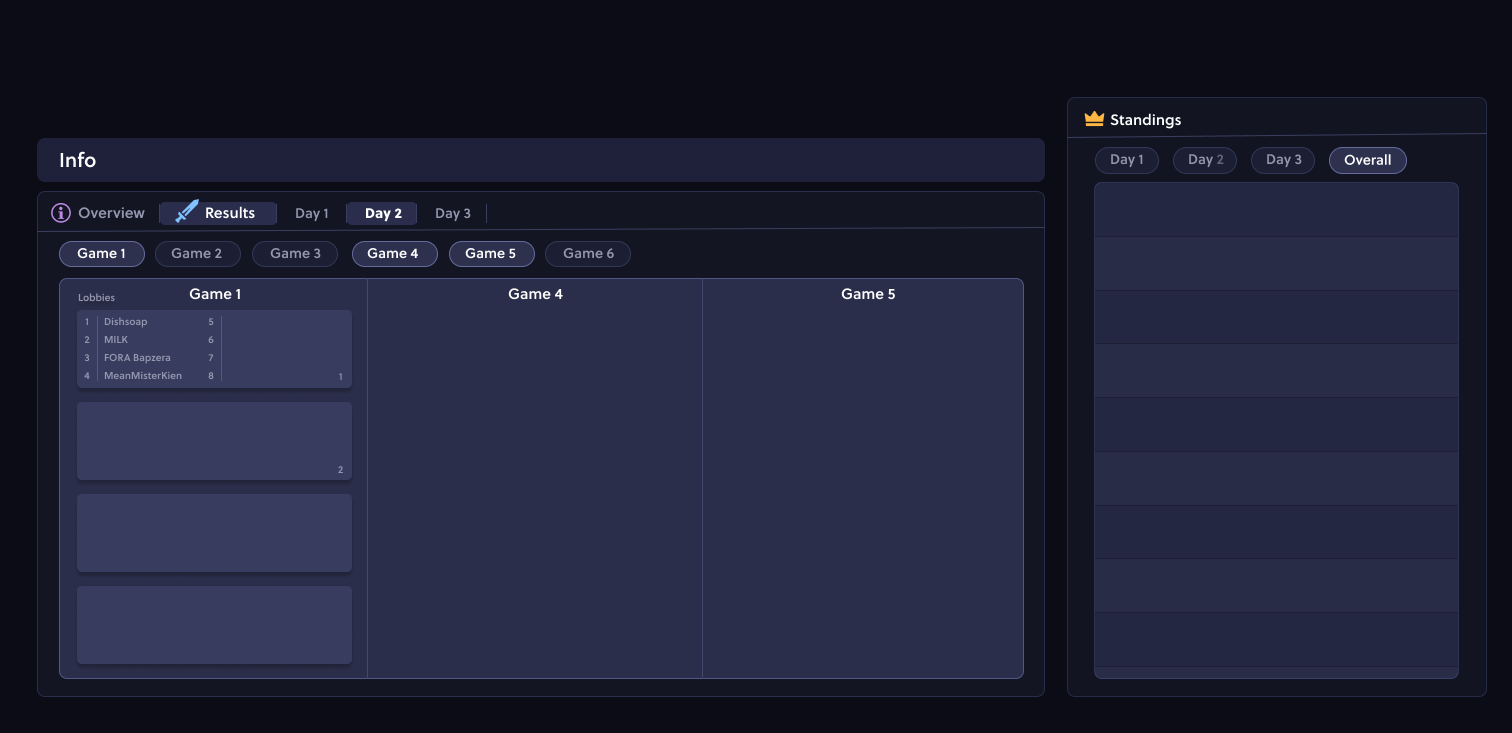Disable the Game 5 filter pill
1512x733 pixels.
[491, 254]
